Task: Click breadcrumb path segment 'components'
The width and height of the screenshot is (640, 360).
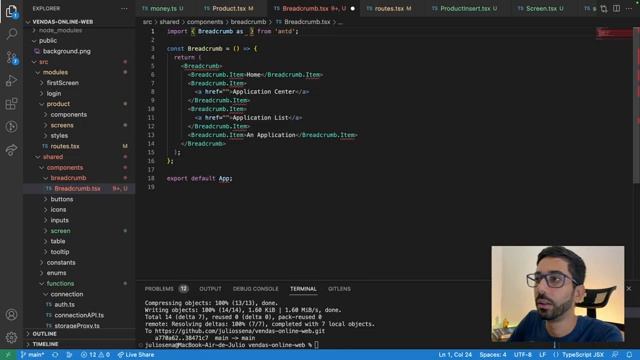Action: [x=205, y=22]
